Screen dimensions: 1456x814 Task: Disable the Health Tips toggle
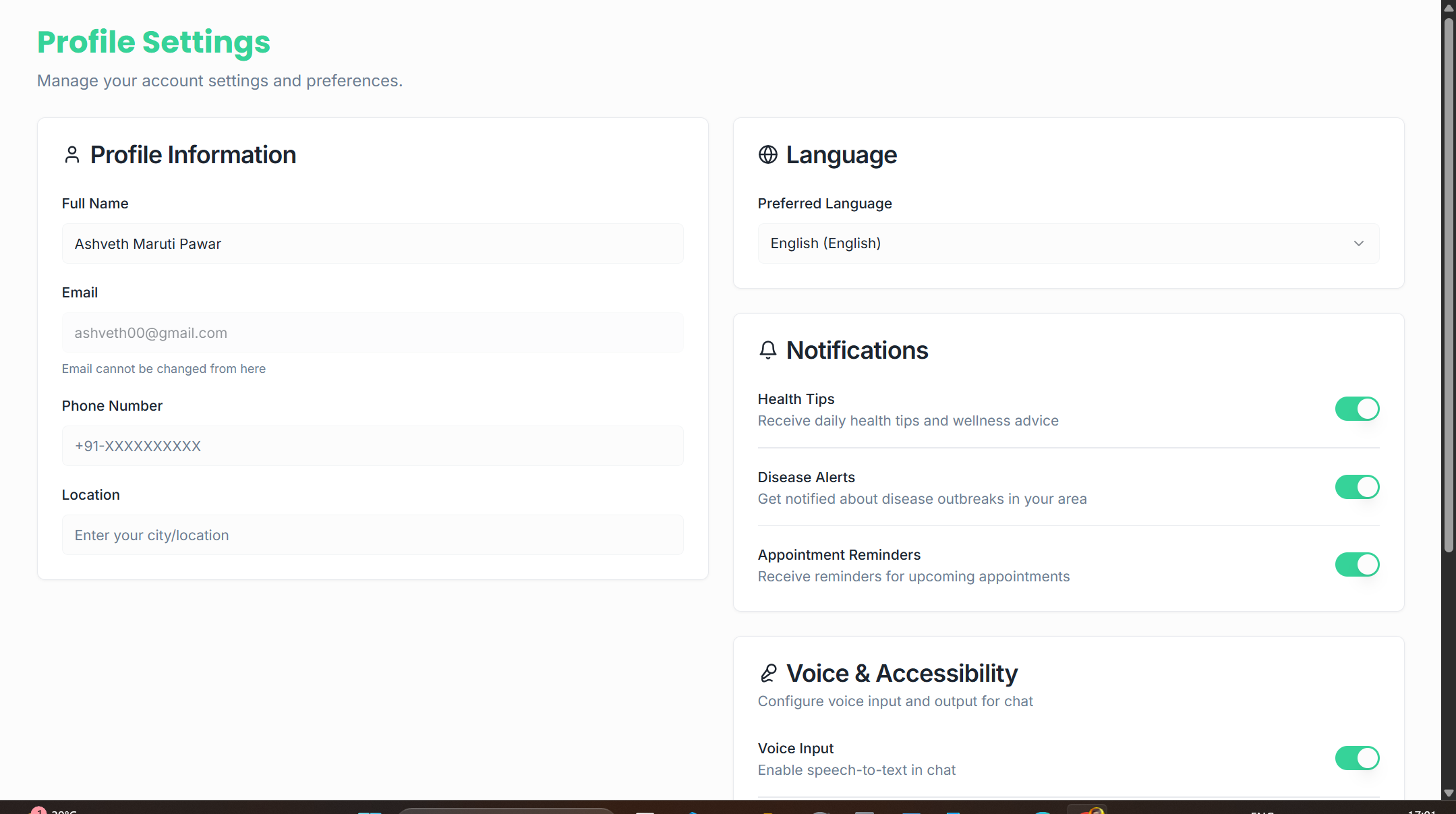1357,409
